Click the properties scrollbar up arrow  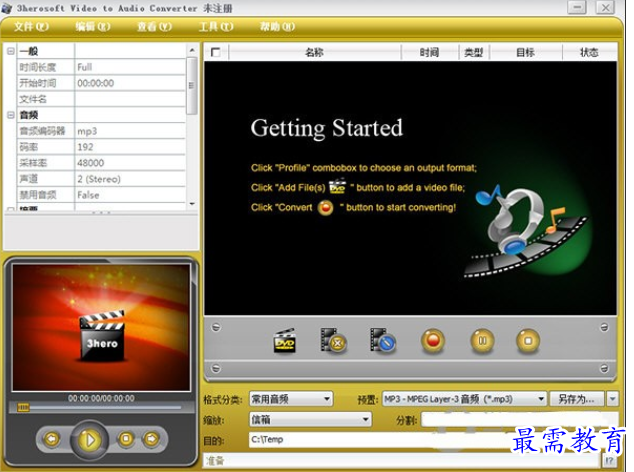[x=192, y=50]
